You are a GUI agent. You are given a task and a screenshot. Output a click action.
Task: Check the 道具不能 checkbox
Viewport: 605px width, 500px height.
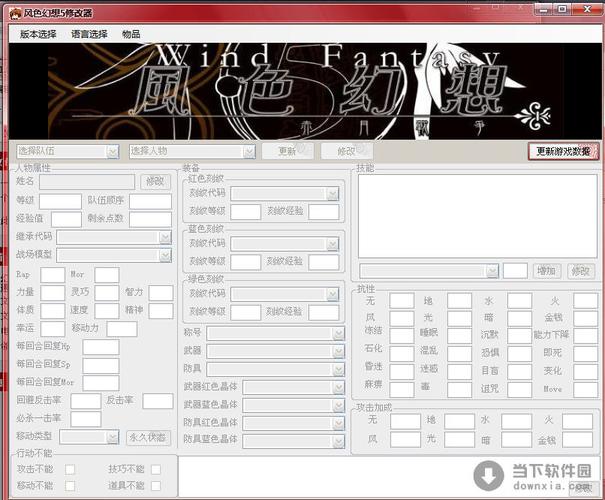[x=154, y=485]
